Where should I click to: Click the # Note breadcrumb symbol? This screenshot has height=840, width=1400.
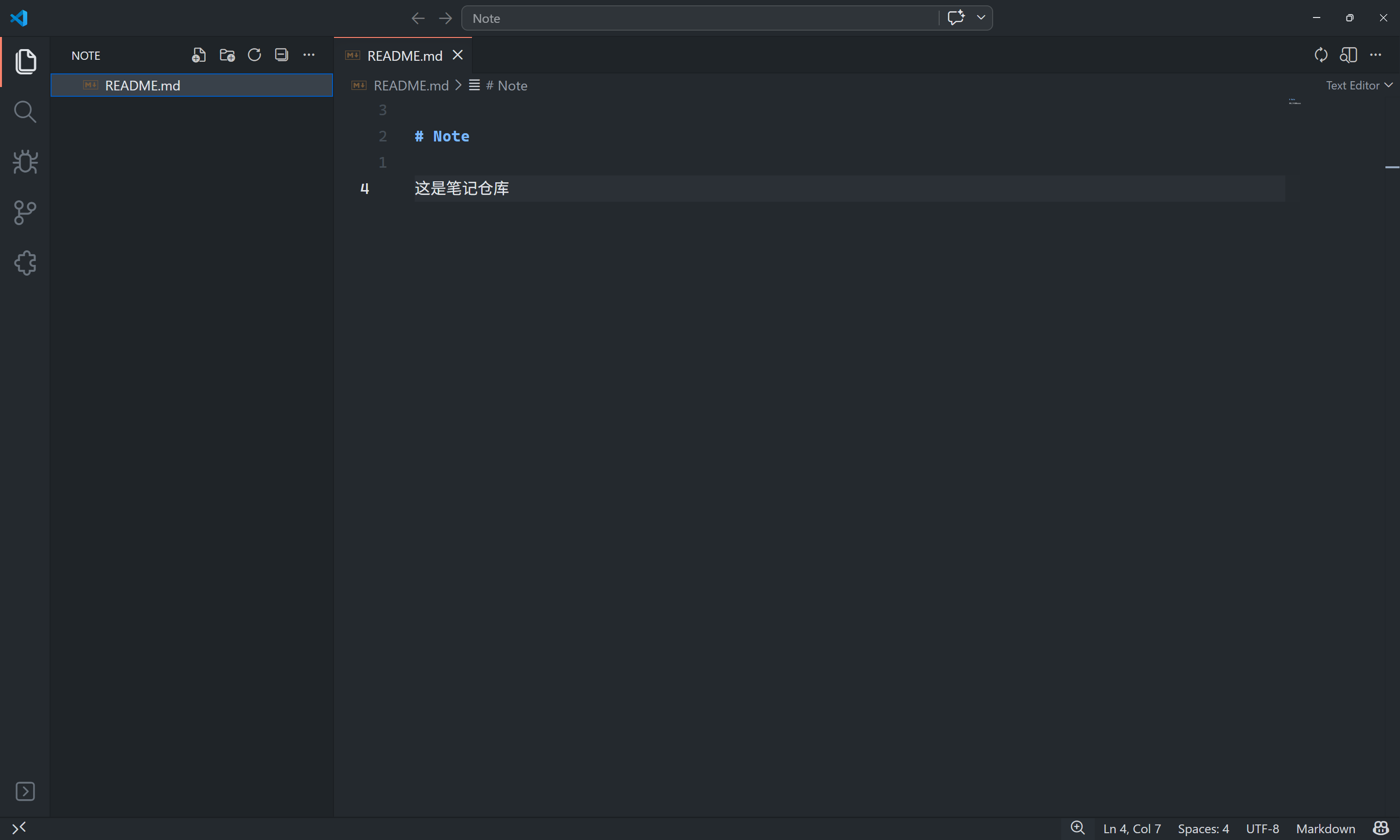pyautogui.click(x=499, y=86)
